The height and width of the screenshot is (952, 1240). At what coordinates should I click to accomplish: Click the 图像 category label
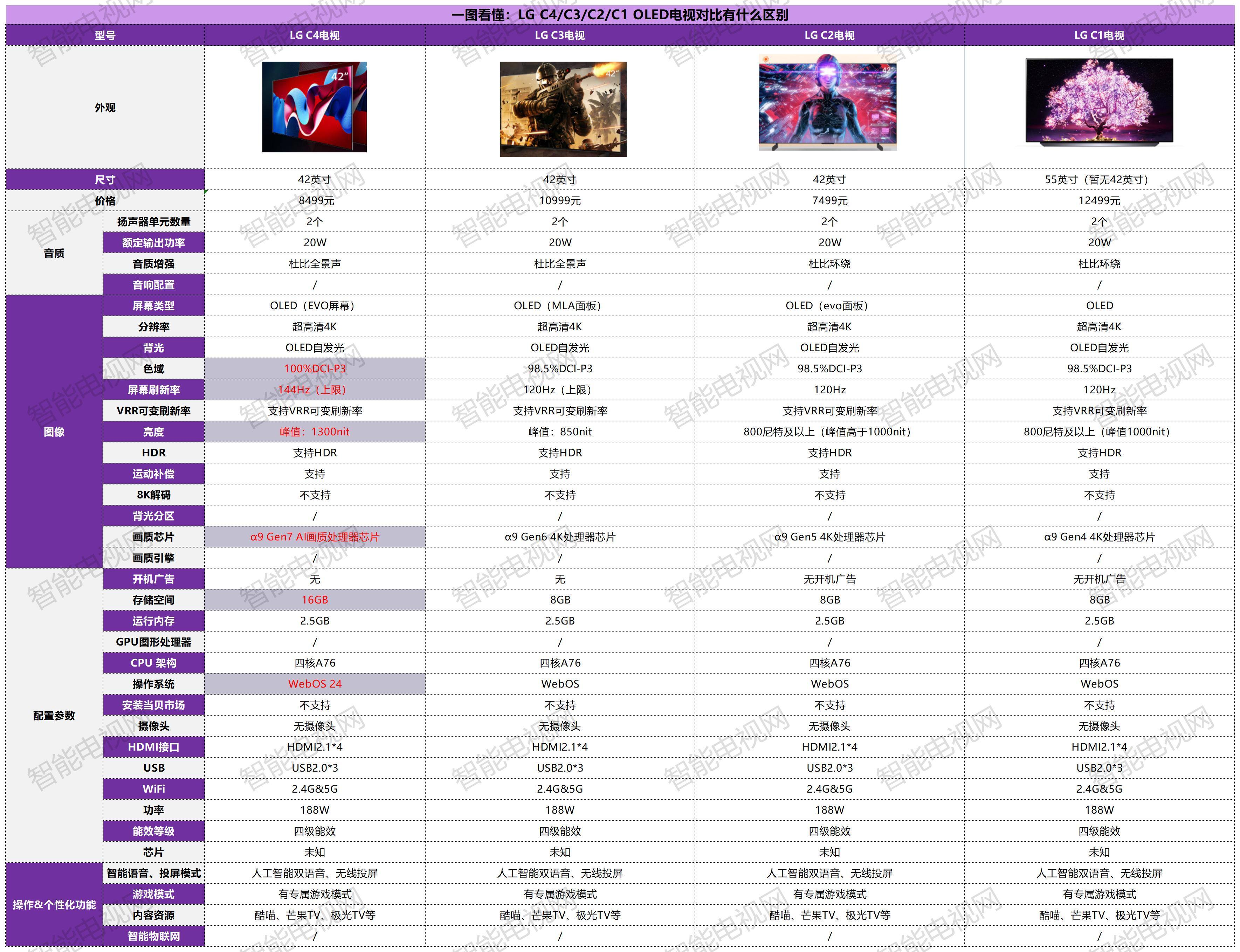coord(54,432)
